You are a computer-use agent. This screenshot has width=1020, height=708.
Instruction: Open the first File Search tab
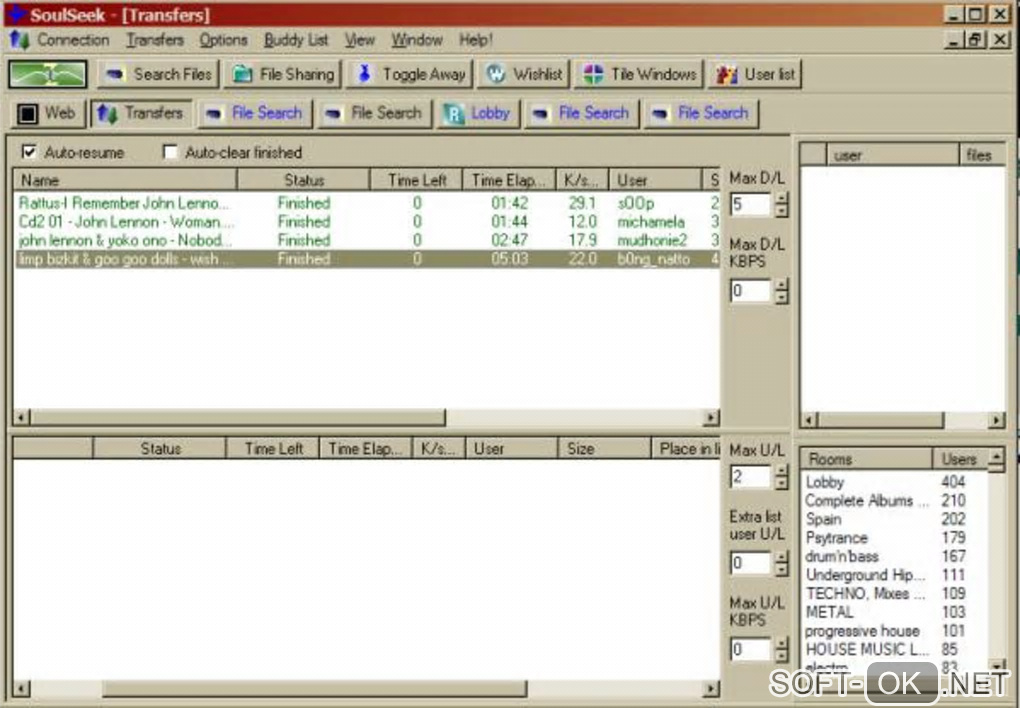[255, 113]
